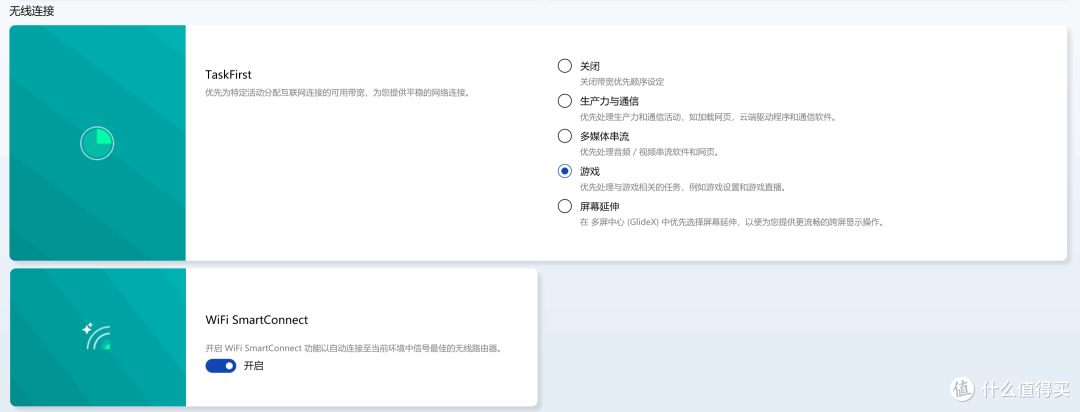Click the WiFi SmartConnect signal icon
This screenshot has width=1080, height=412.
[x=96, y=336]
